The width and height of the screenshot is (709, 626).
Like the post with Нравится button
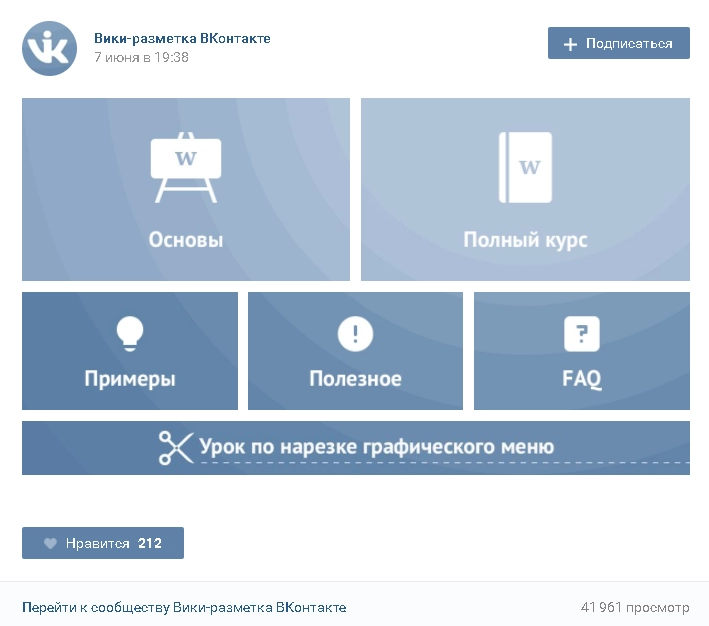tap(103, 543)
